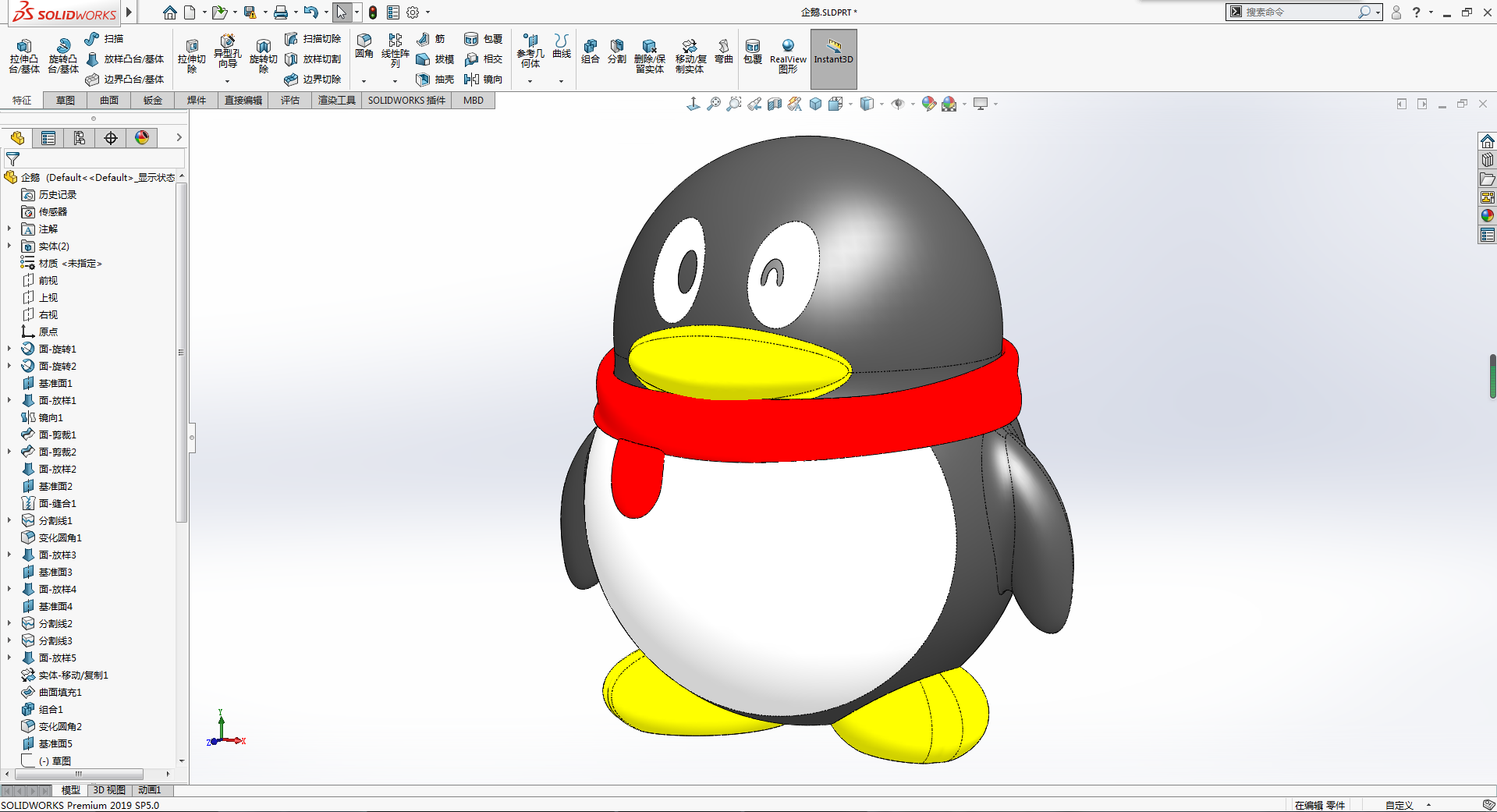Click the print toolbar button
The width and height of the screenshot is (1497, 812).
[281, 12]
